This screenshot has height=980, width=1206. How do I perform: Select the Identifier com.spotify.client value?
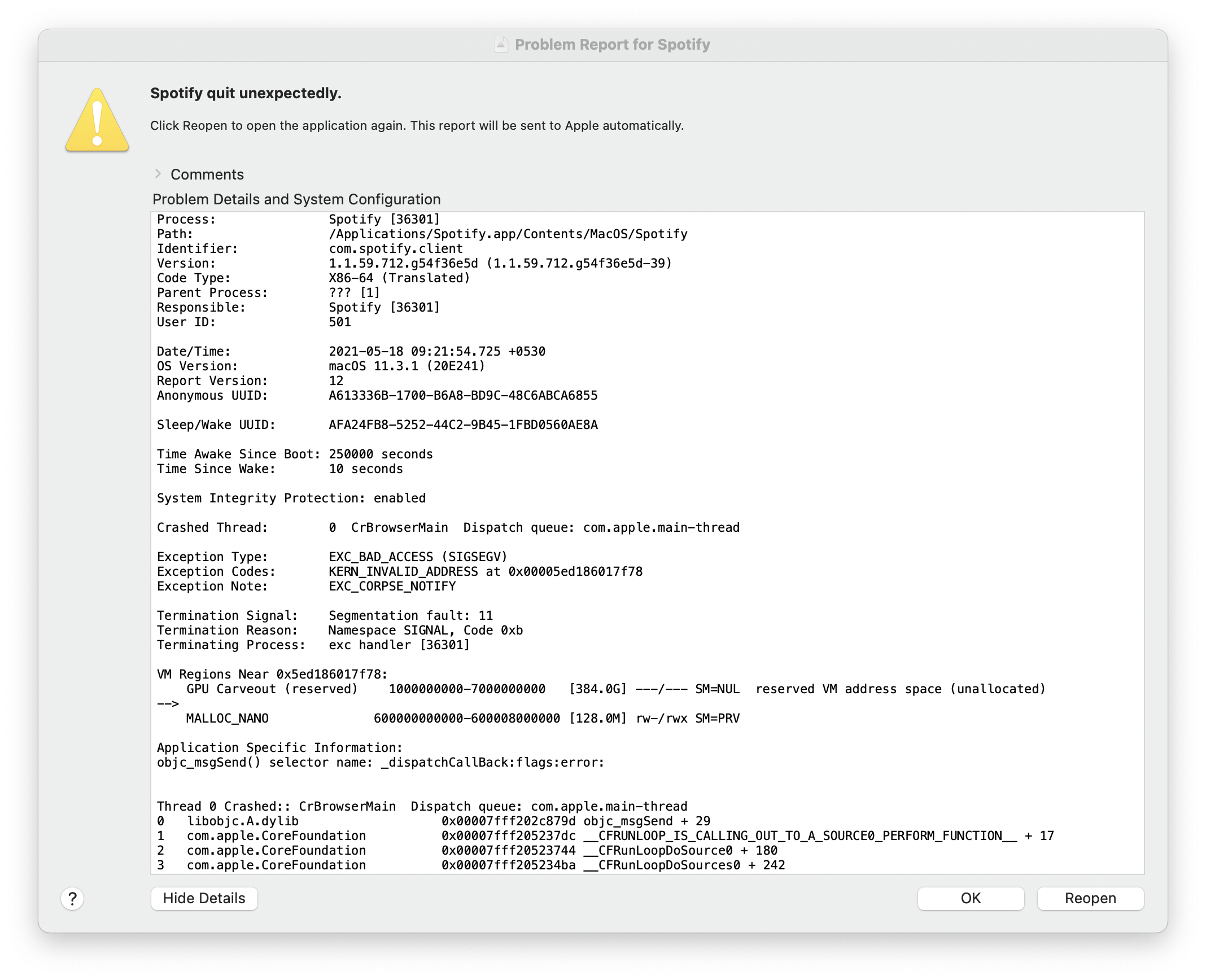396,248
